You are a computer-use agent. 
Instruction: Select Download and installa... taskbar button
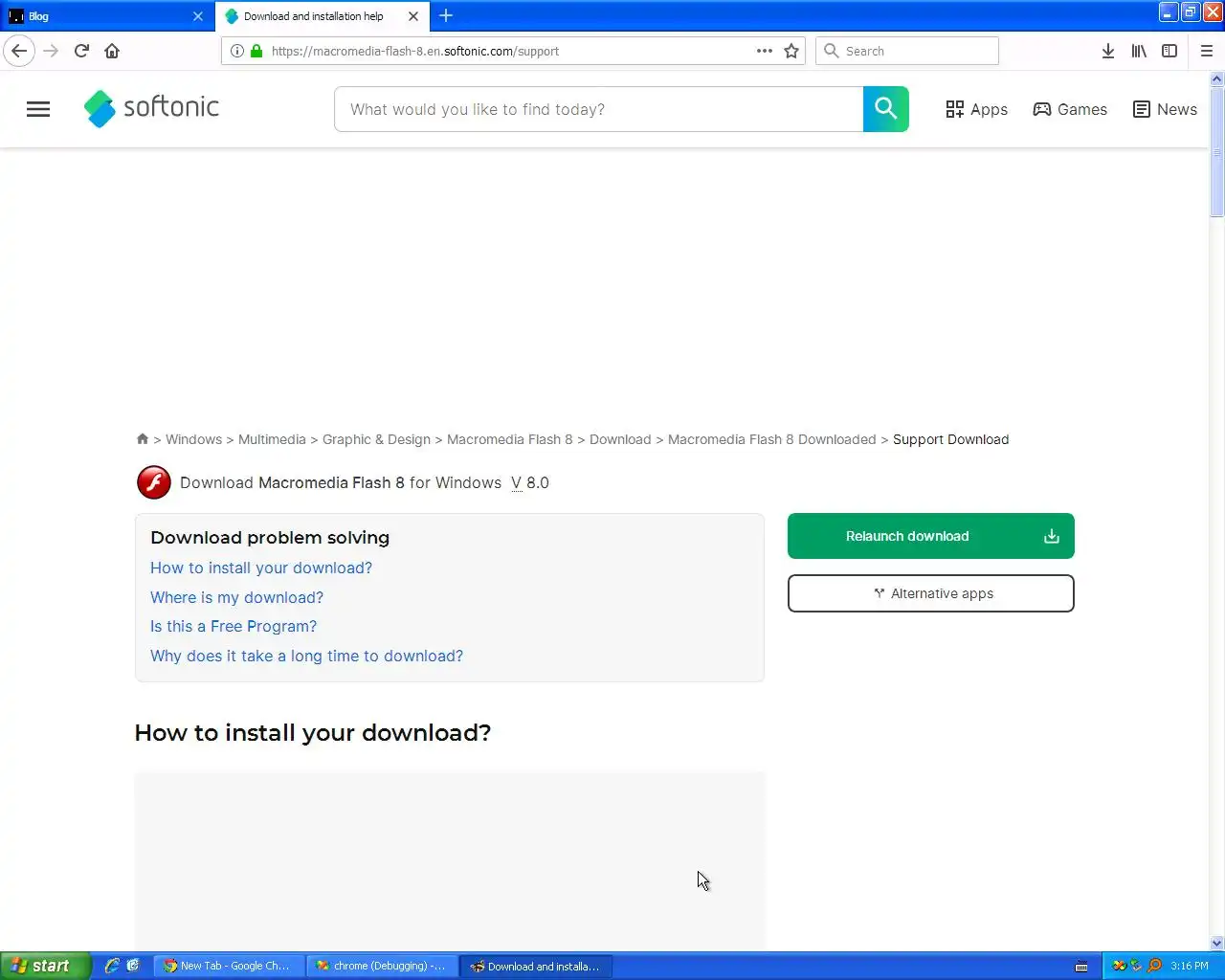[x=536, y=966]
